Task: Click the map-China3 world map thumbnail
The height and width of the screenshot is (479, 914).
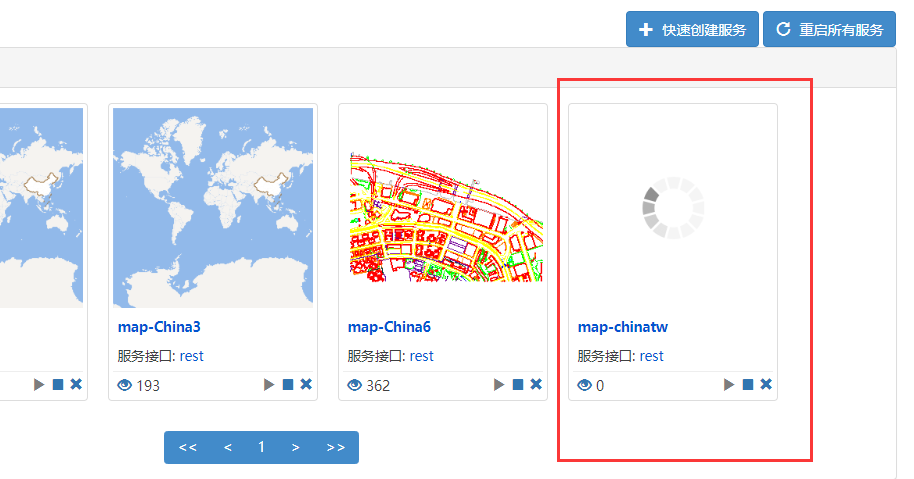Action: coord(213,207)
